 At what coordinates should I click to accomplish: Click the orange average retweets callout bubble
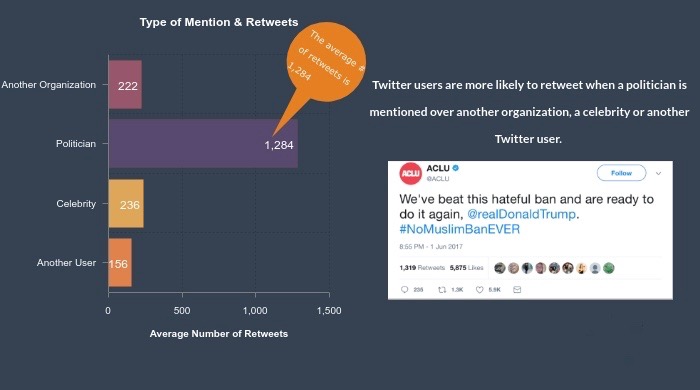pos(326,62)
